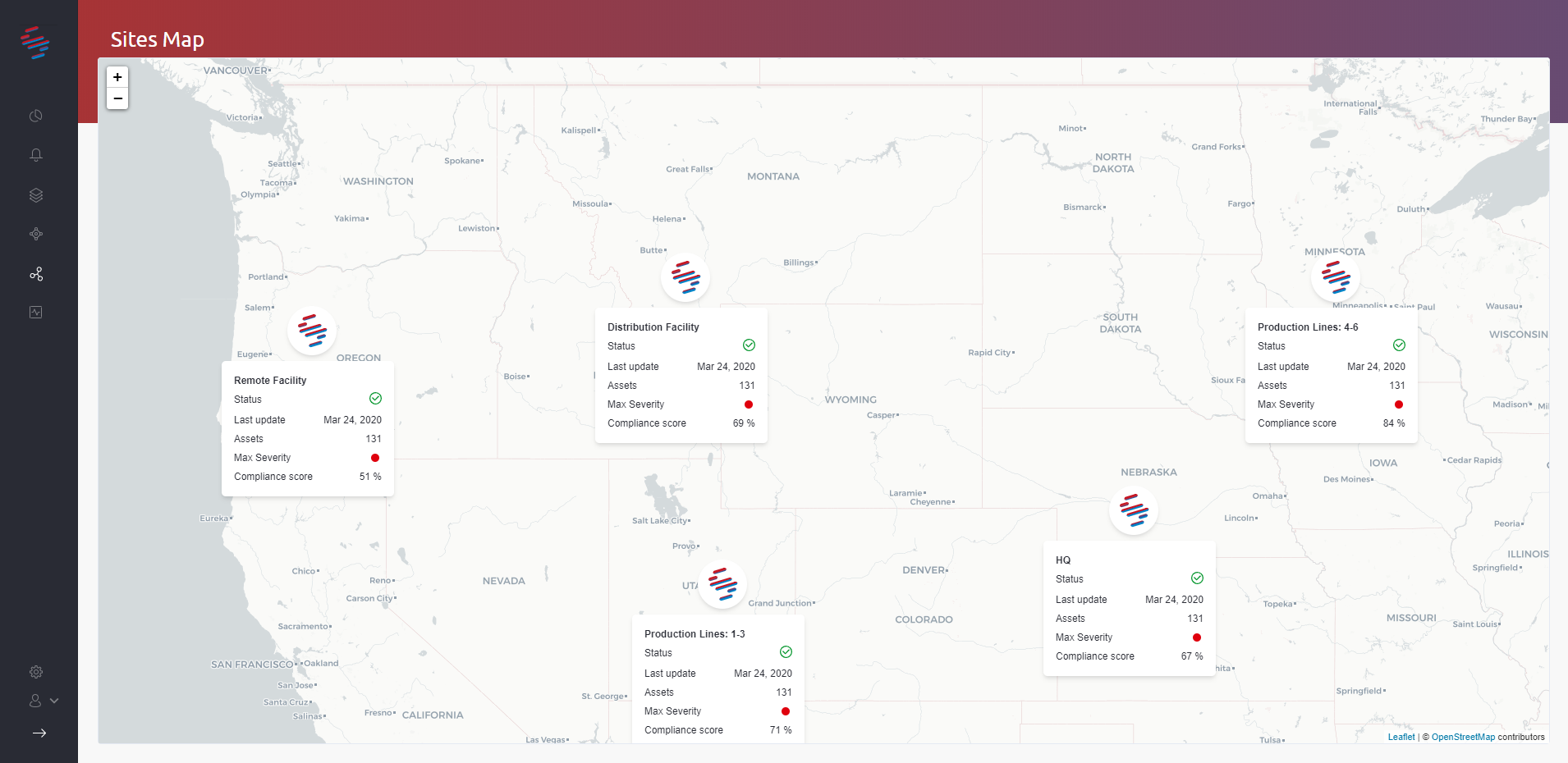Open the Leaflet attribution link

(1401, 737)
